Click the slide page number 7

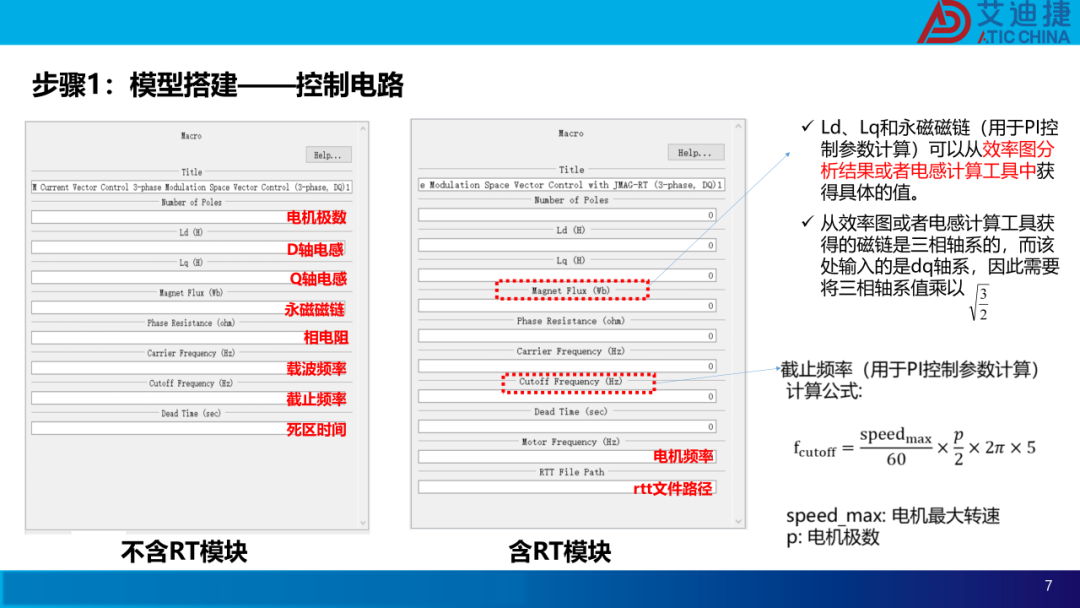coord(1048,585)
